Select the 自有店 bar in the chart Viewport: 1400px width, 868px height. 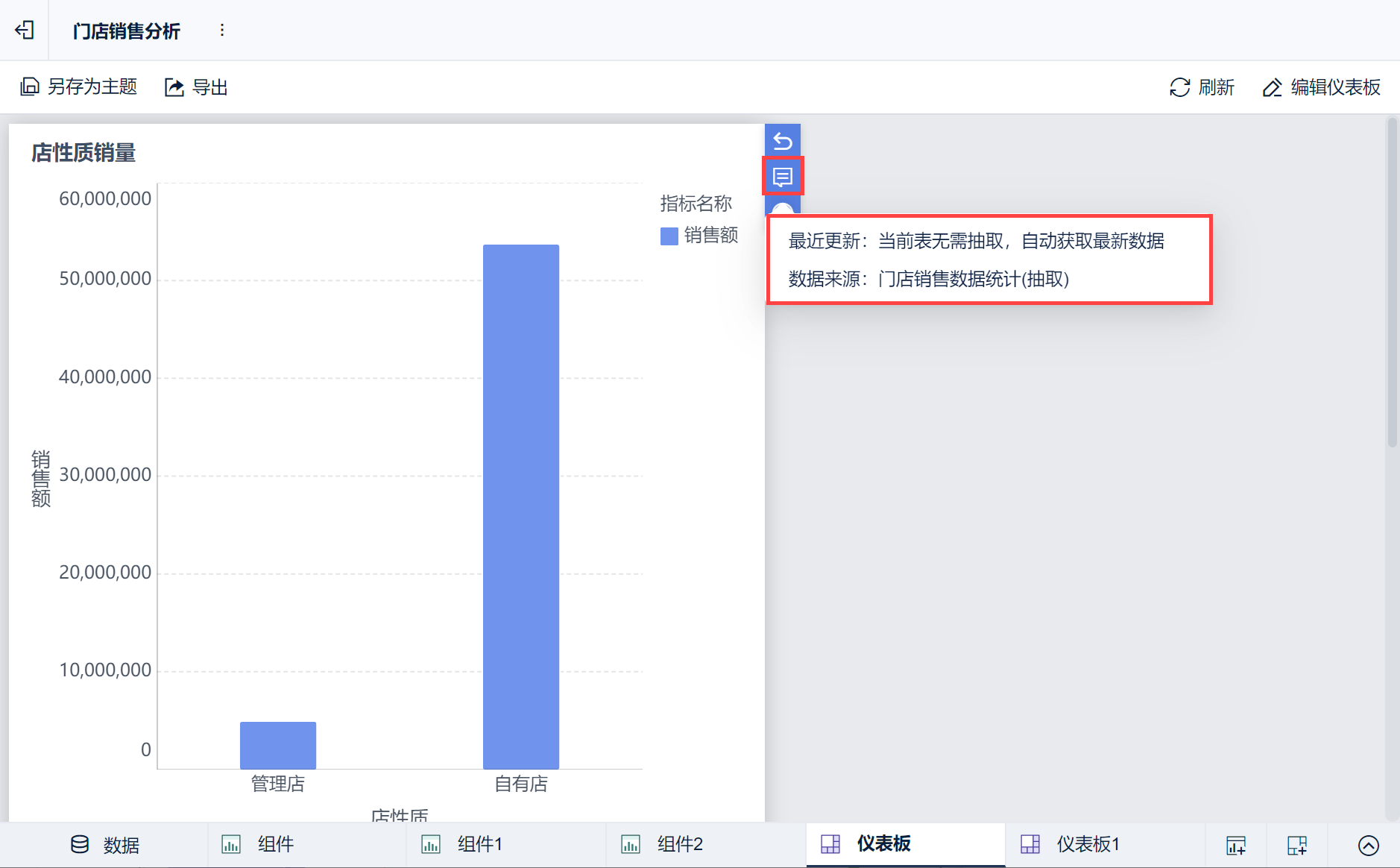(x=521, y=506)
